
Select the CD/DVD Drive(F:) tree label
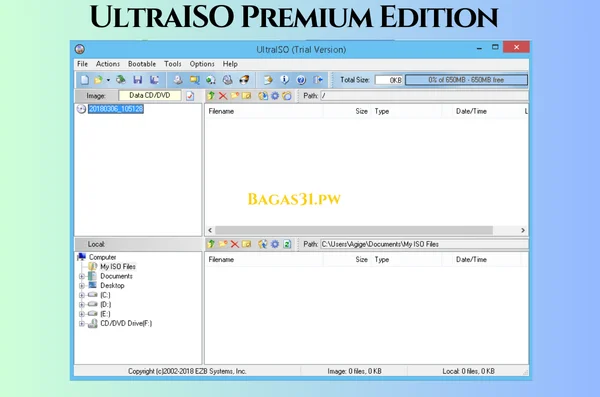pyautogui.click(x=126, y=323)
